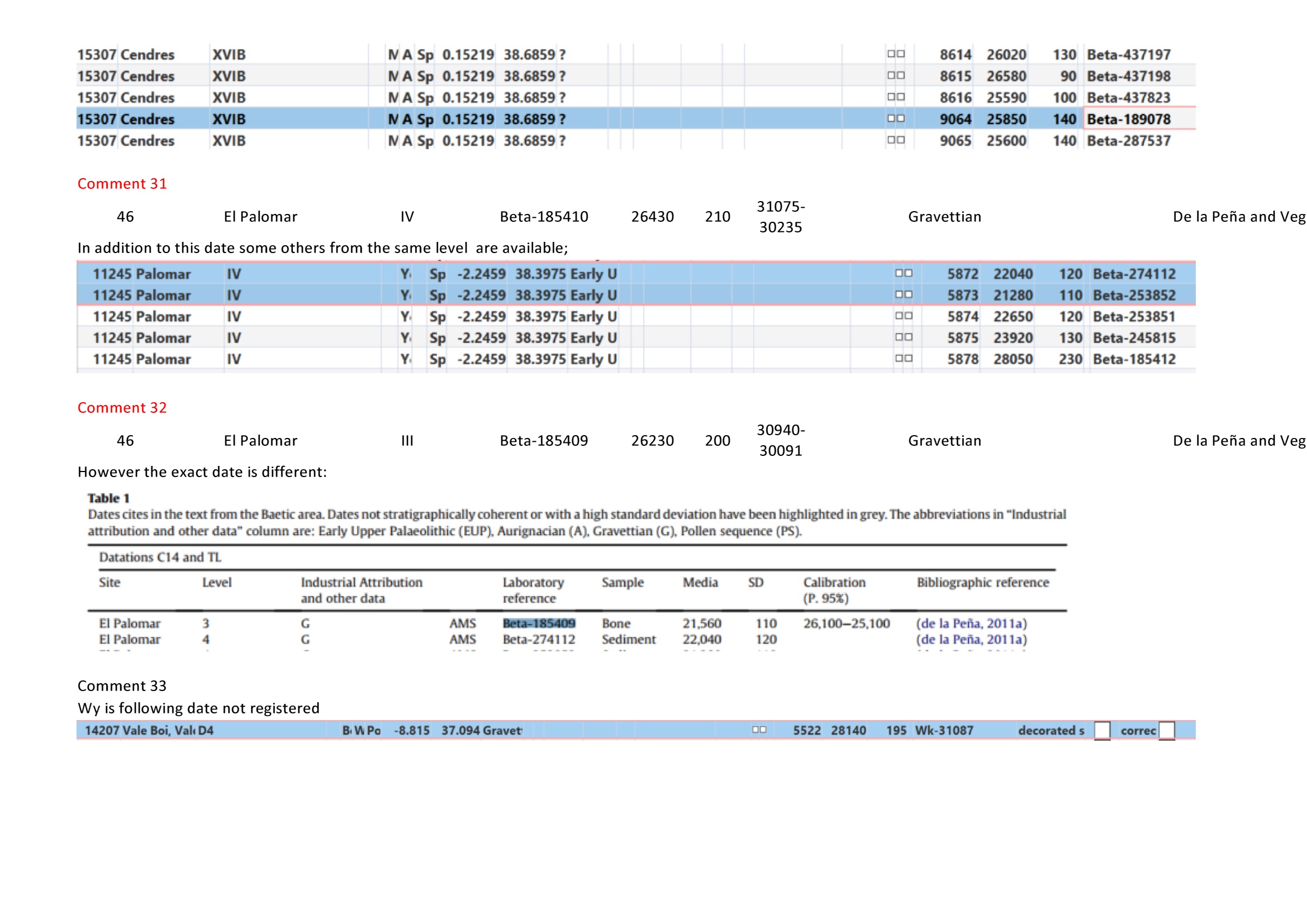Click the small squares in Beta-253851 row
Image resolution: width=1307 pixels, height=924 pixels.
click(x=904, y=316)
